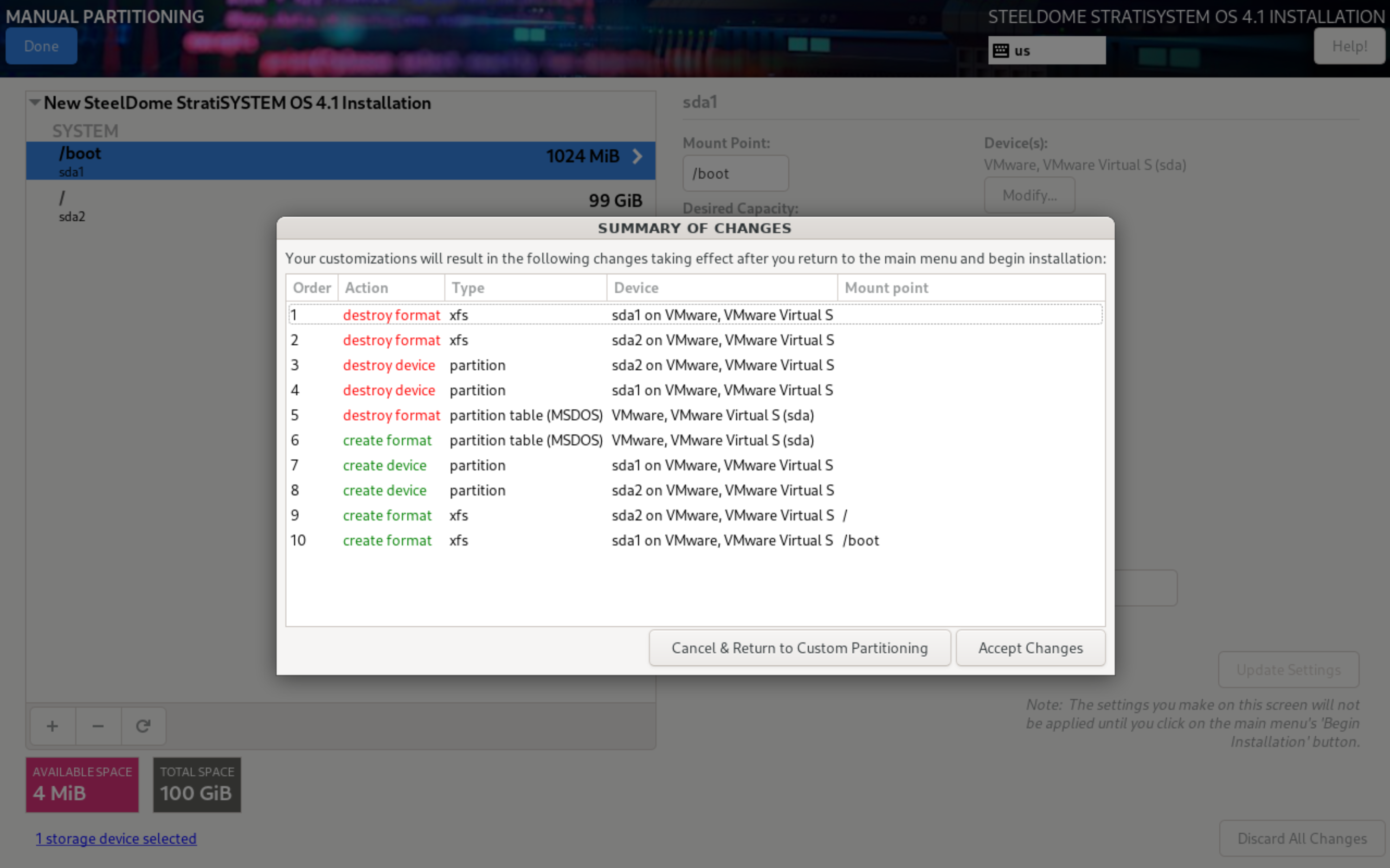Click Discard All Changes button
The height and width of the screenshot is (868, 1390).
(x=1301, y=838)
